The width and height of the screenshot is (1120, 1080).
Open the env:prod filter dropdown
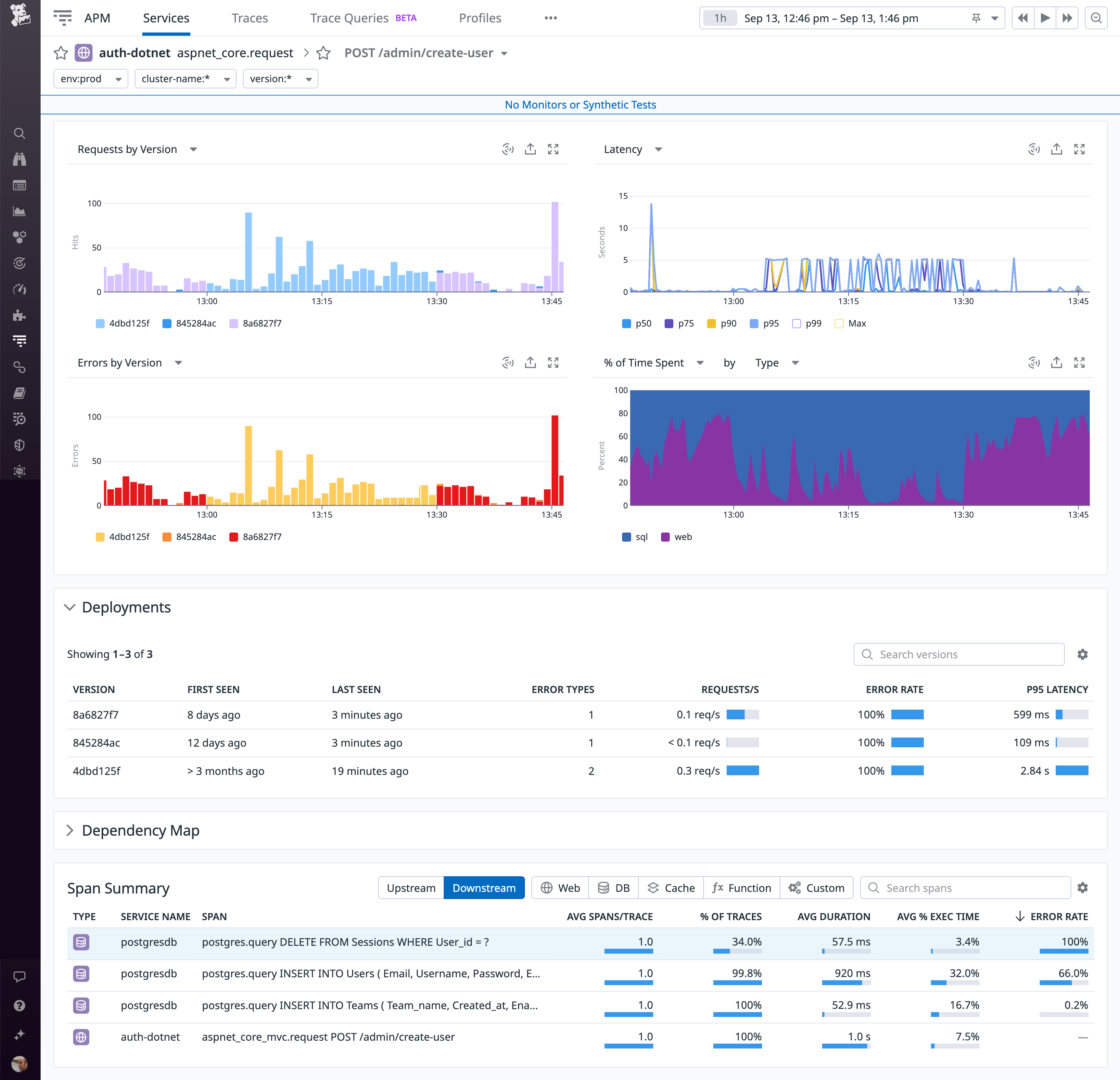[90, 79]
